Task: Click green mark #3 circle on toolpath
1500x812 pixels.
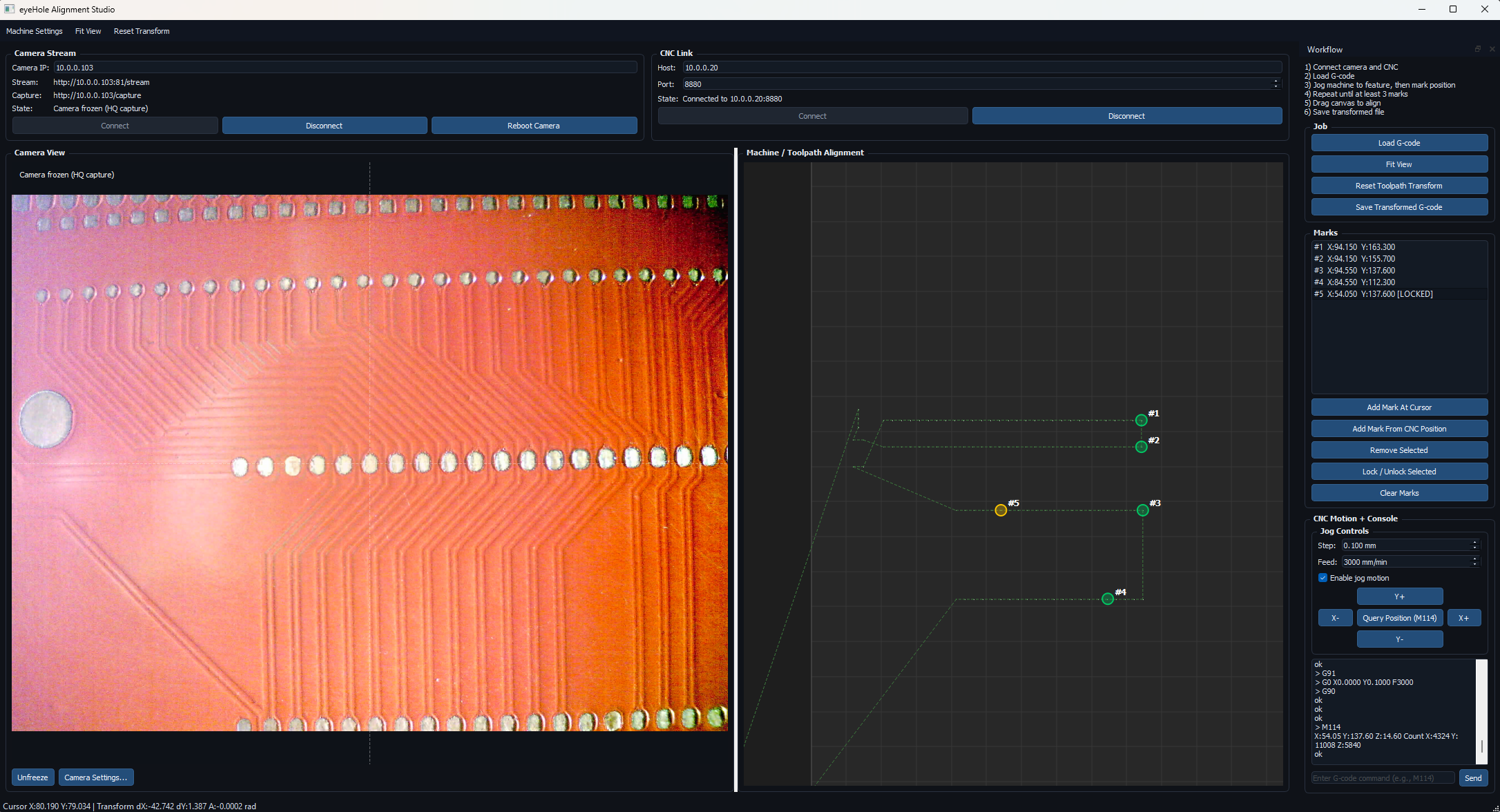Action: pos(1142,510)
